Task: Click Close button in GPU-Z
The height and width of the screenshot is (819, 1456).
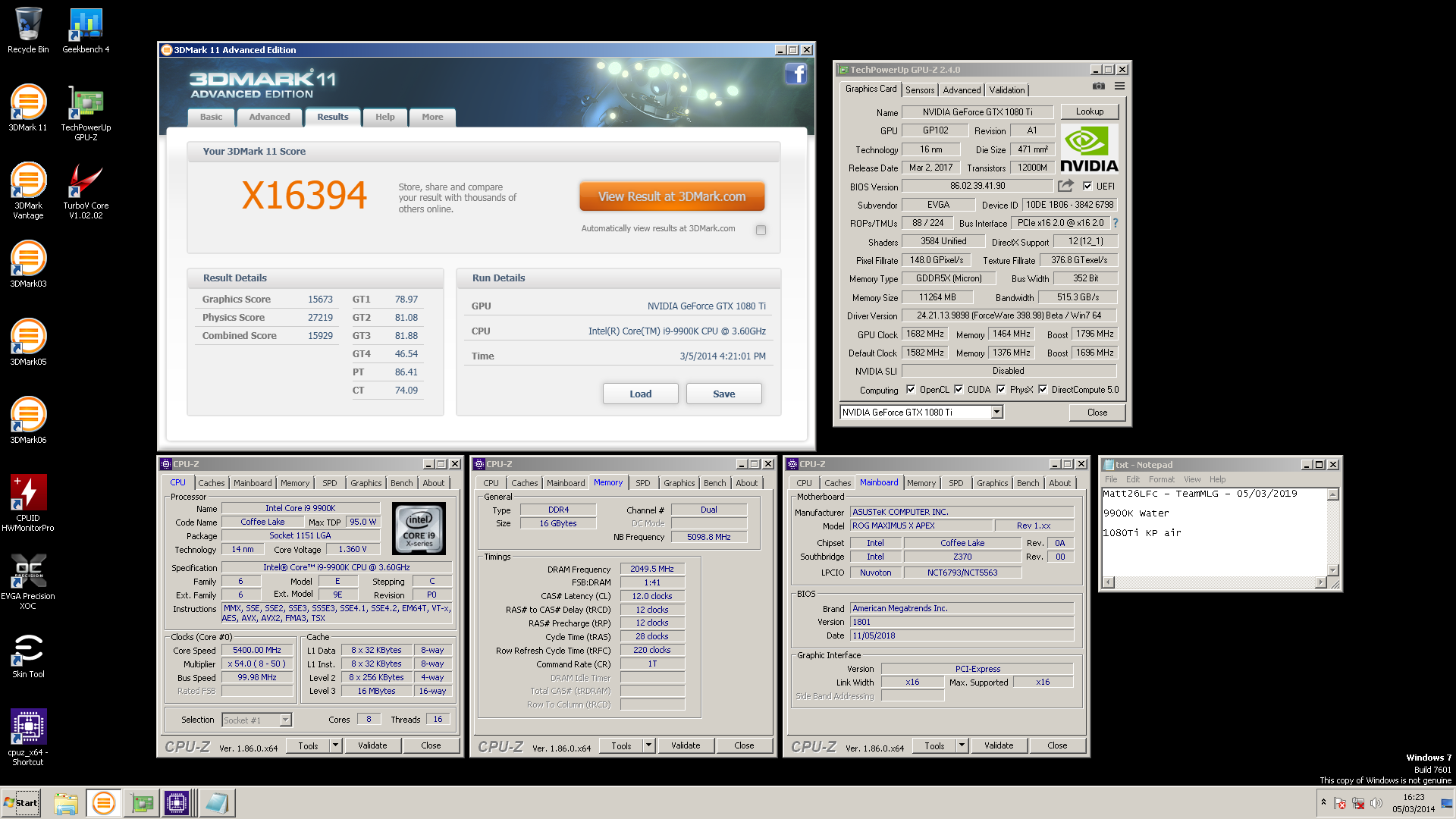Action: click(x=1097, y=412)
